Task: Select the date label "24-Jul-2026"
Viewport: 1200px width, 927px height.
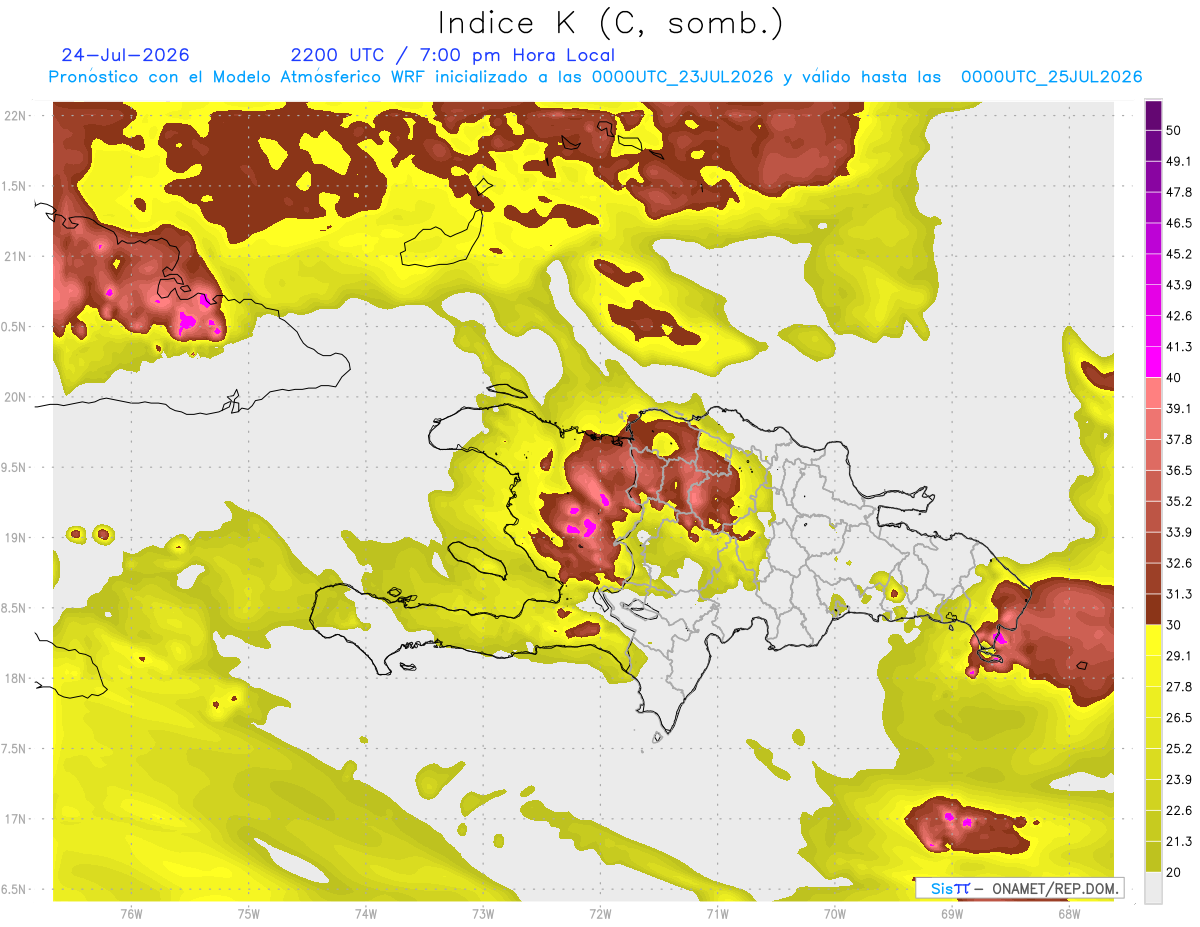Action: (x=126, y=55)
